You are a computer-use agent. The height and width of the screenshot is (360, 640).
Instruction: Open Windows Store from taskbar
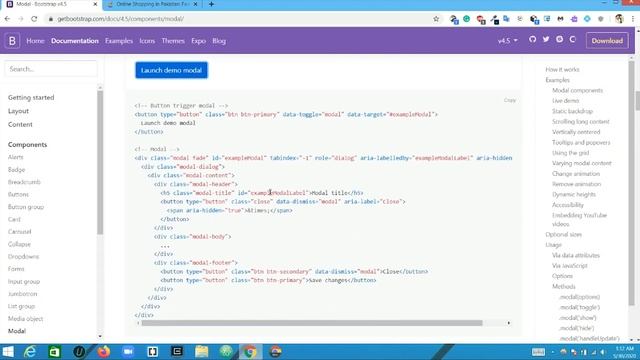(54, 351)
